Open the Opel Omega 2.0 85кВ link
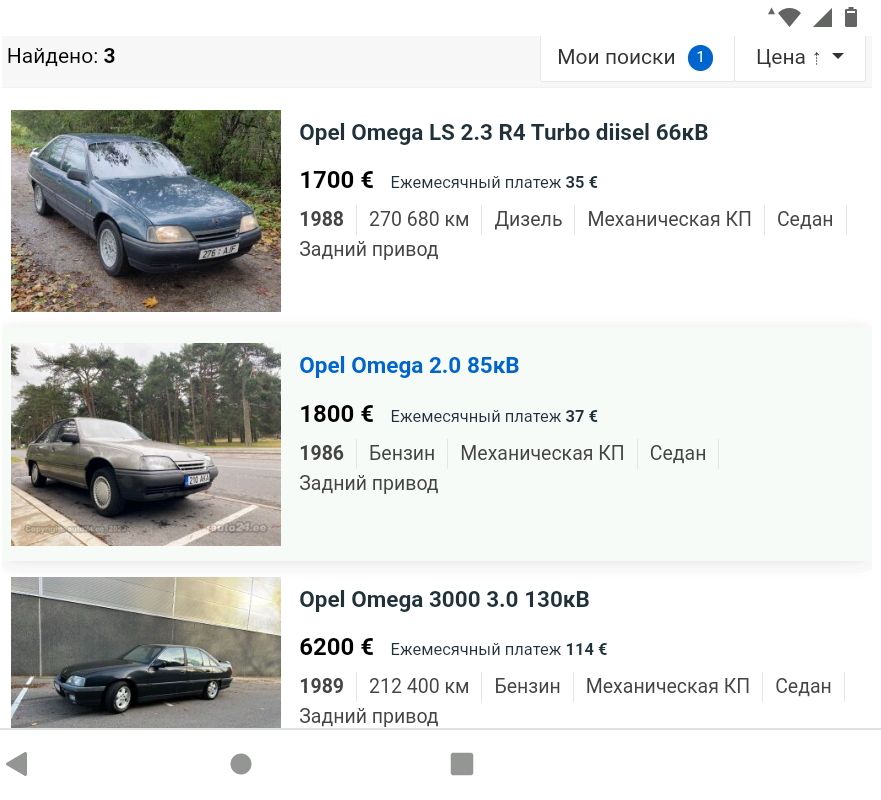881x800 pixels. click(x=409, y=365)
